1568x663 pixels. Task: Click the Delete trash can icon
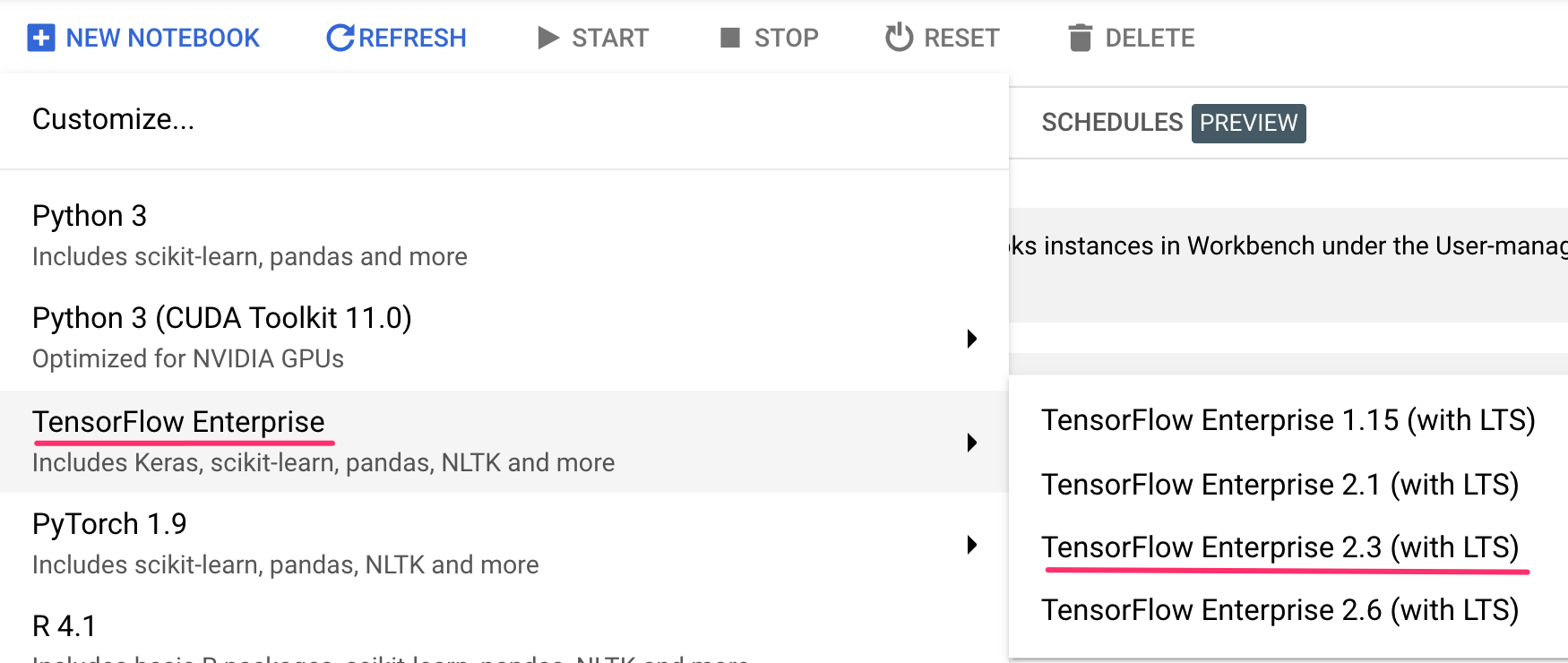click(x=1081, y=38)
